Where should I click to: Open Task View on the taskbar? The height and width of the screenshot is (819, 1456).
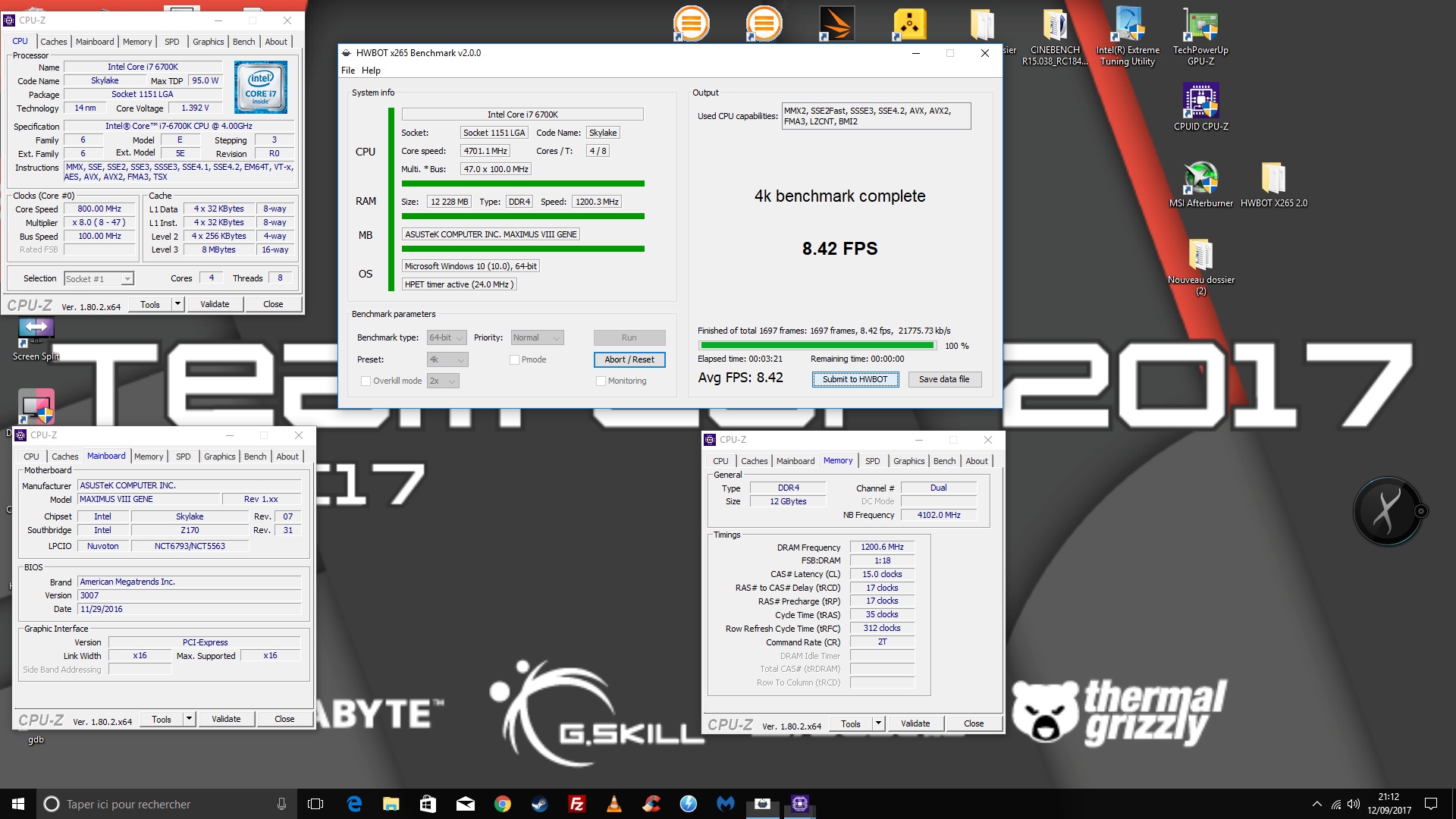[315, 804]
